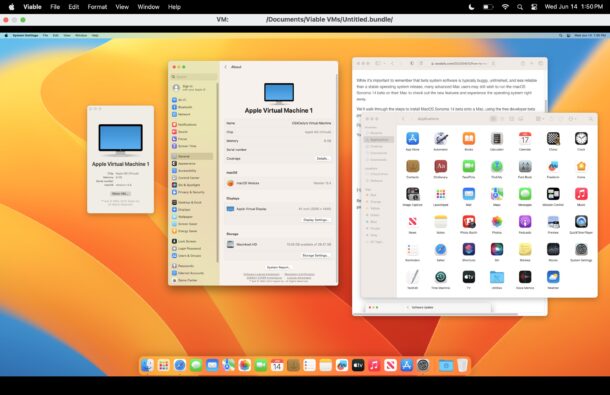Go back using the About back chevron
This screenshot has width=610, height=395.
click(226, 67)
